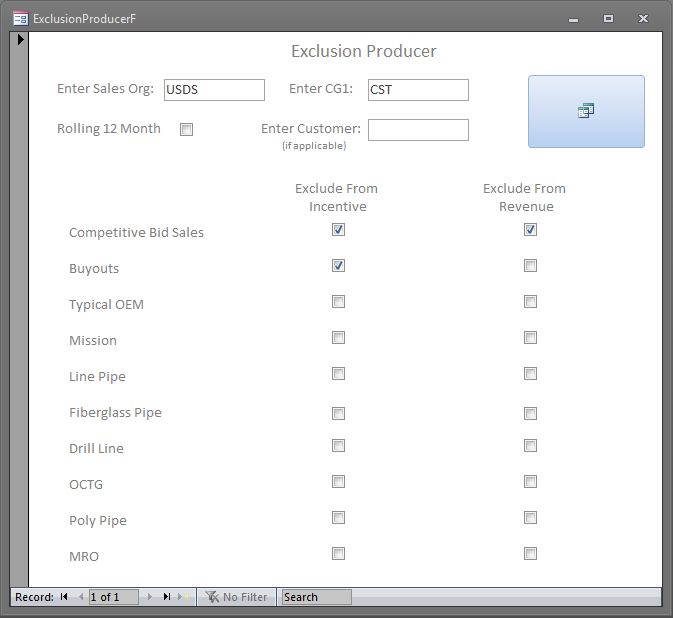Check Typical OEM Exclude From Incentive
Image resolution: width=673 pixels, height=618 pixels.
click(338, 302)
